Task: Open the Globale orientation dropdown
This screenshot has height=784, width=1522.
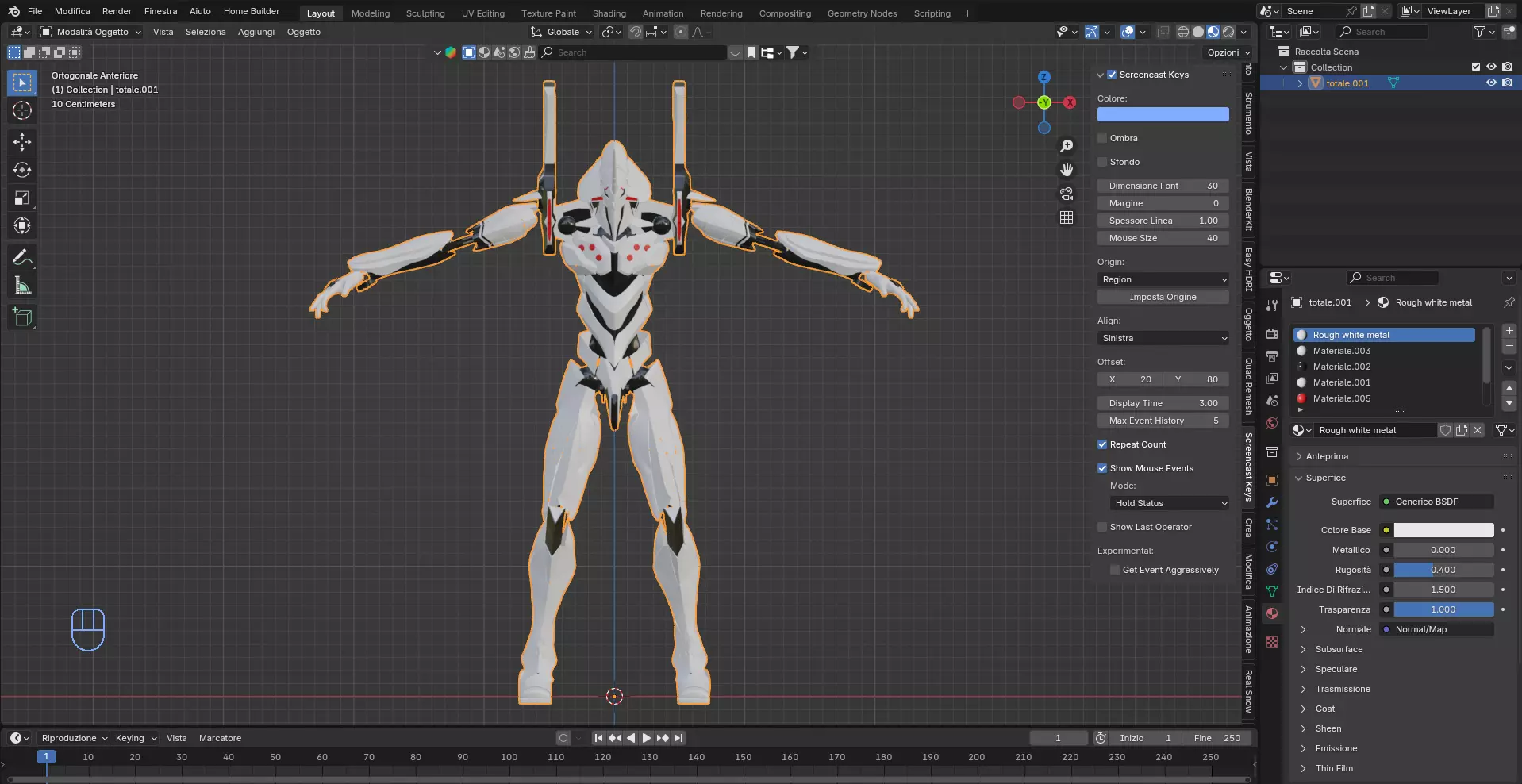Action: (x=562, y=32)
